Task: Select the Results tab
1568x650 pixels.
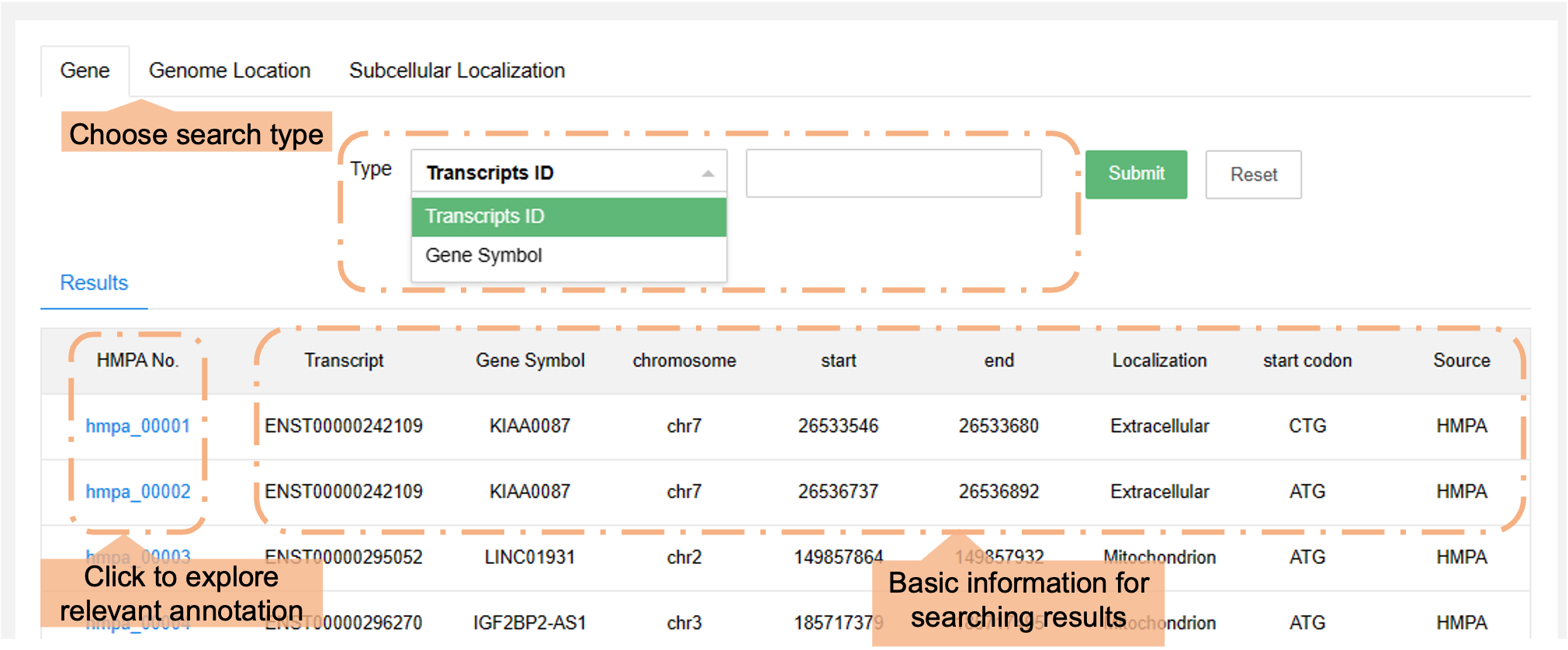Action: 94,283
